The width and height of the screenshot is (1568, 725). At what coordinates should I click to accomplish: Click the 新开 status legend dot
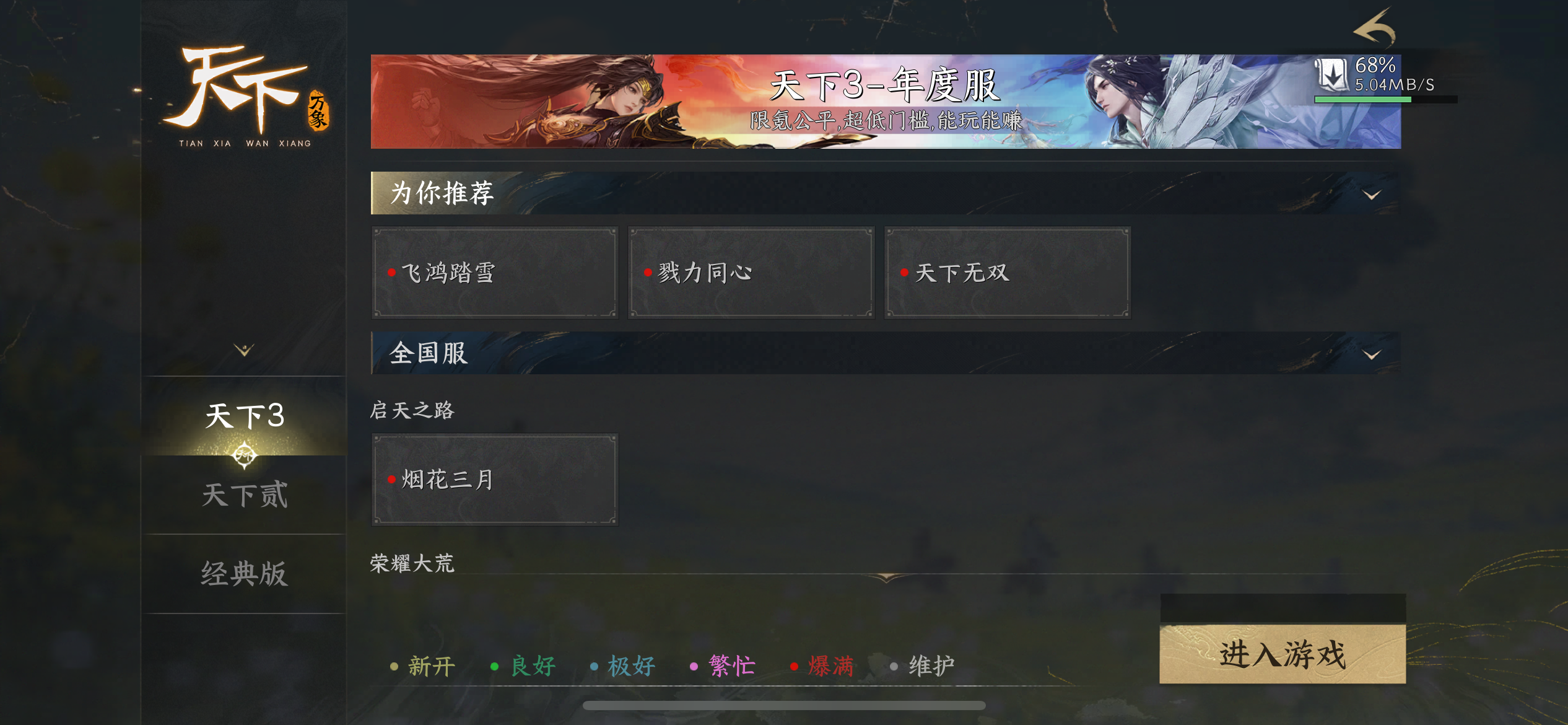pyautogui.click(x=394, y=667)
